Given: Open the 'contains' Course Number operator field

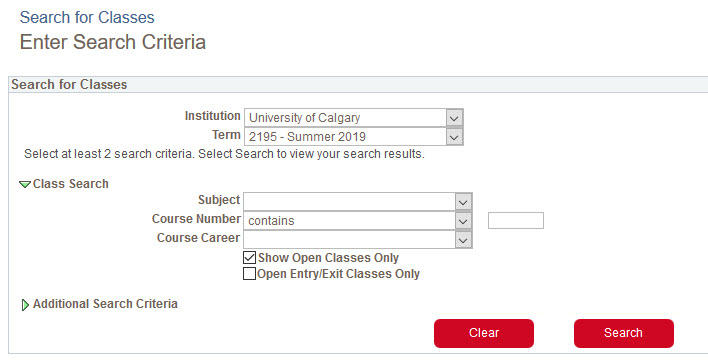Looking at the screenshot, I should tap(358, 221).
